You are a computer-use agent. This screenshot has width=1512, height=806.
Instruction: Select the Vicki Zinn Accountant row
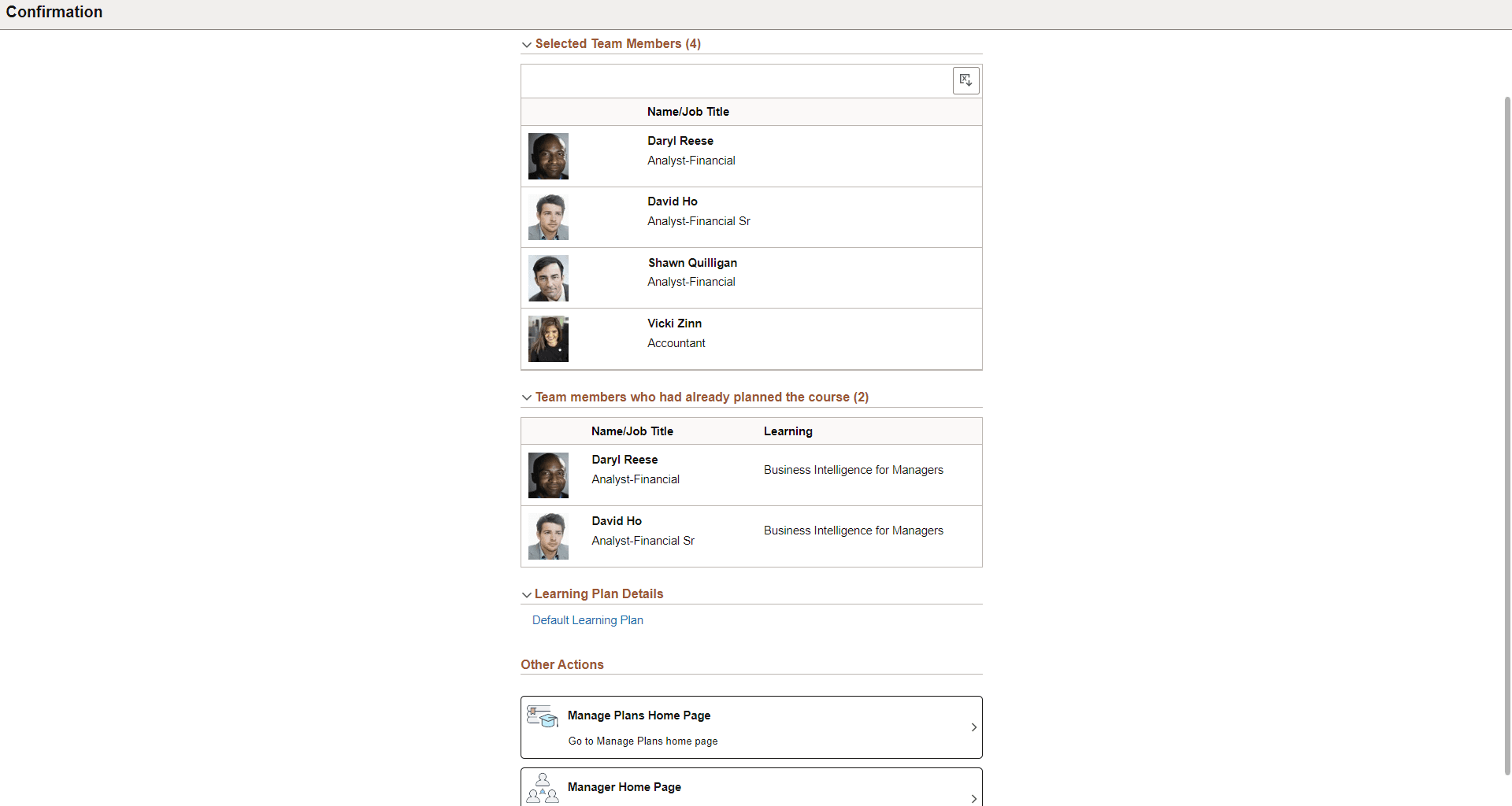pyautogui.click(x=750, y=338)
